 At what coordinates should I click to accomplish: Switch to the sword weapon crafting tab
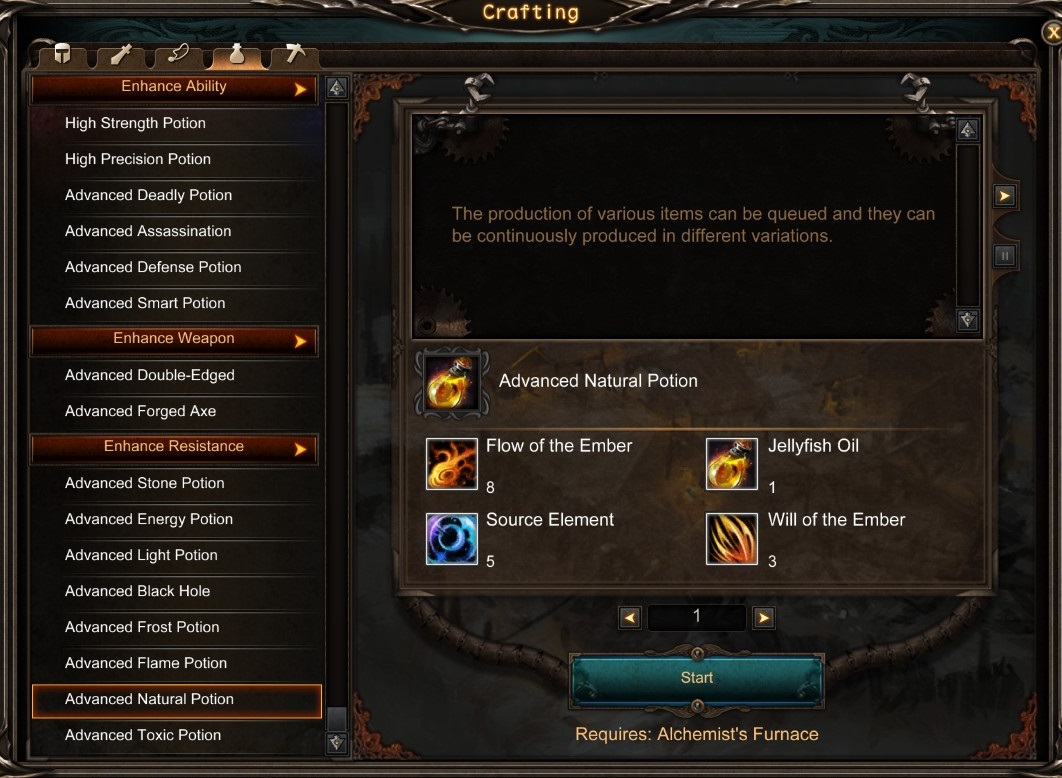[121, 54]
